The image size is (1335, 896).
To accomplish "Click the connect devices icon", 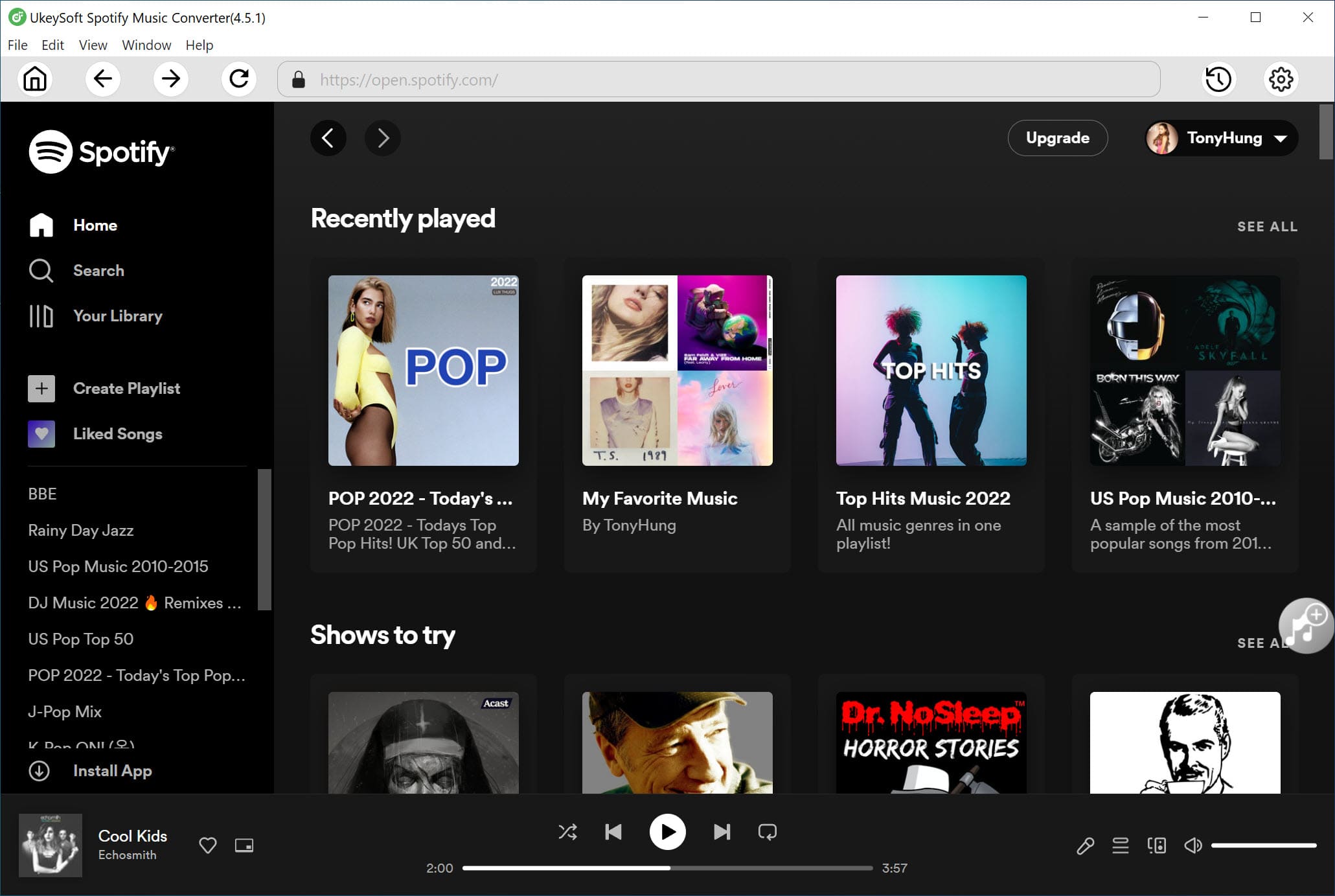I will point(1156,845).
